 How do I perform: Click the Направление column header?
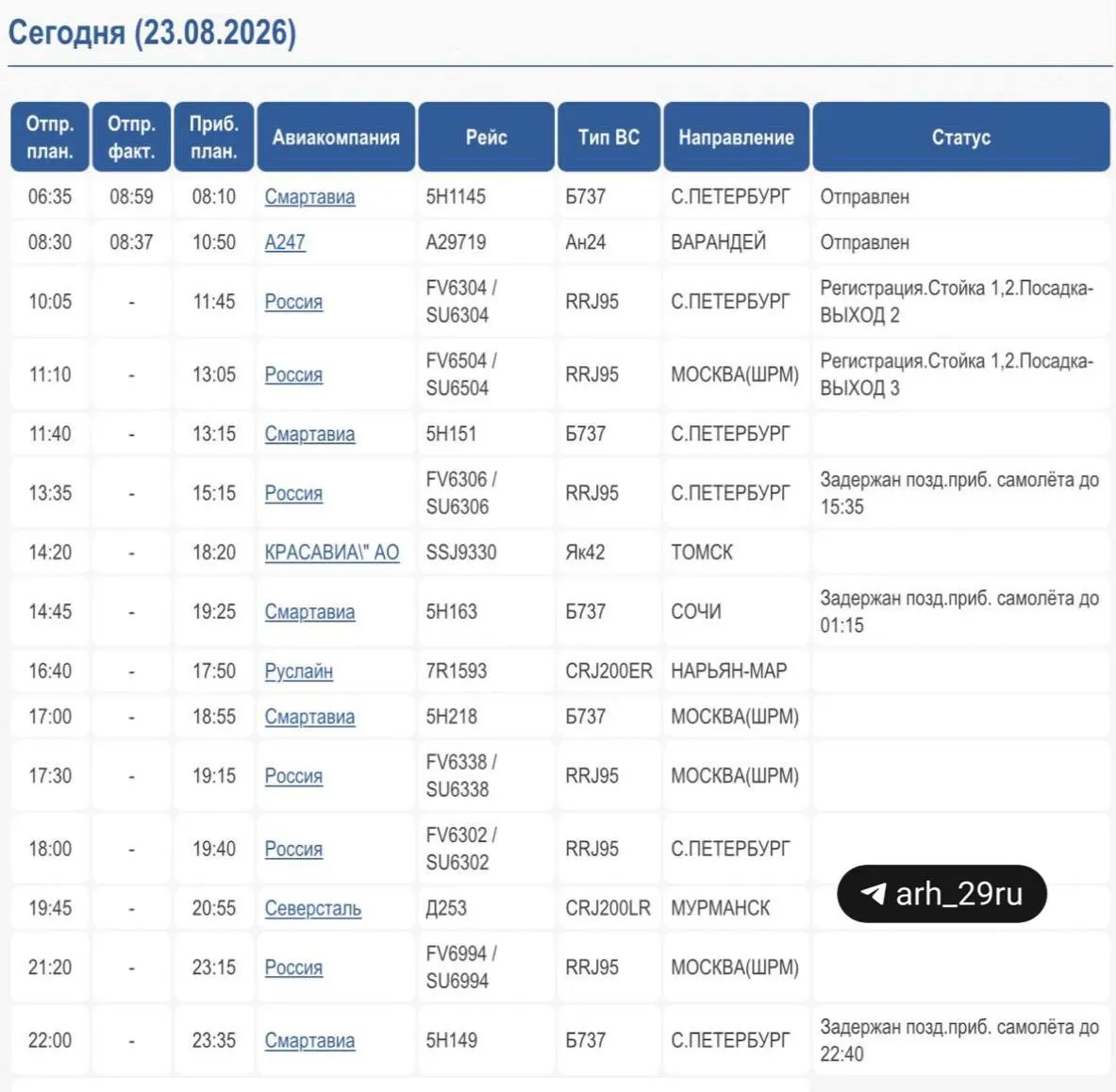736,137
